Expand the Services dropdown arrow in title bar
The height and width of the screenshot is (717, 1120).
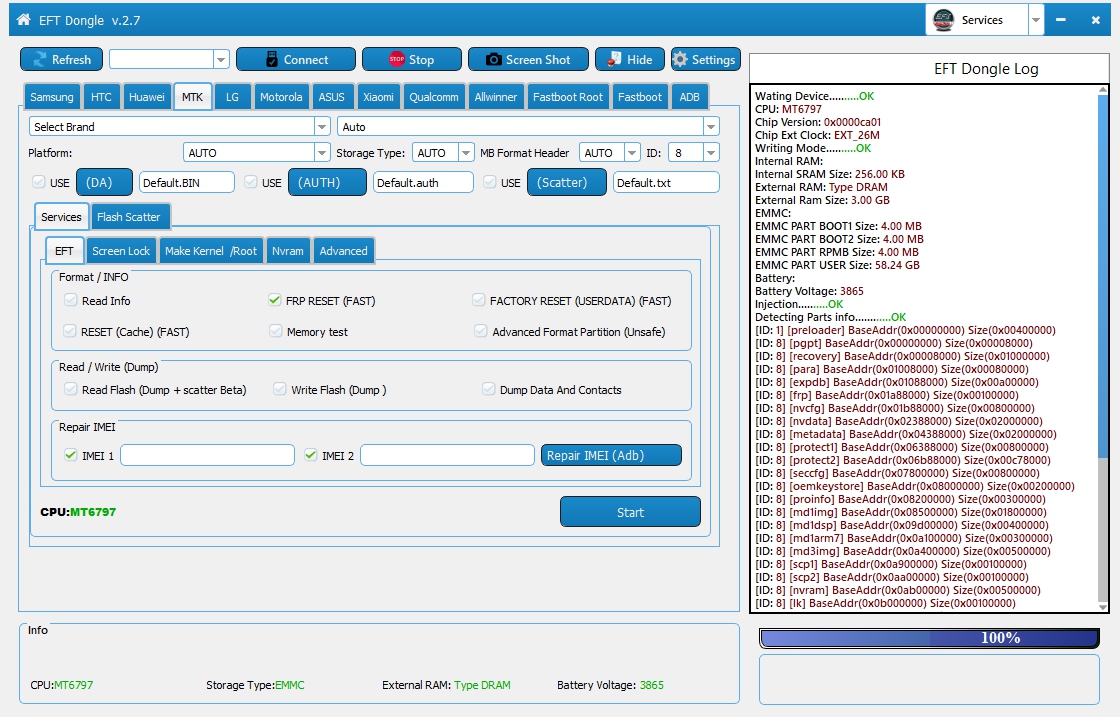point(1036,20)
